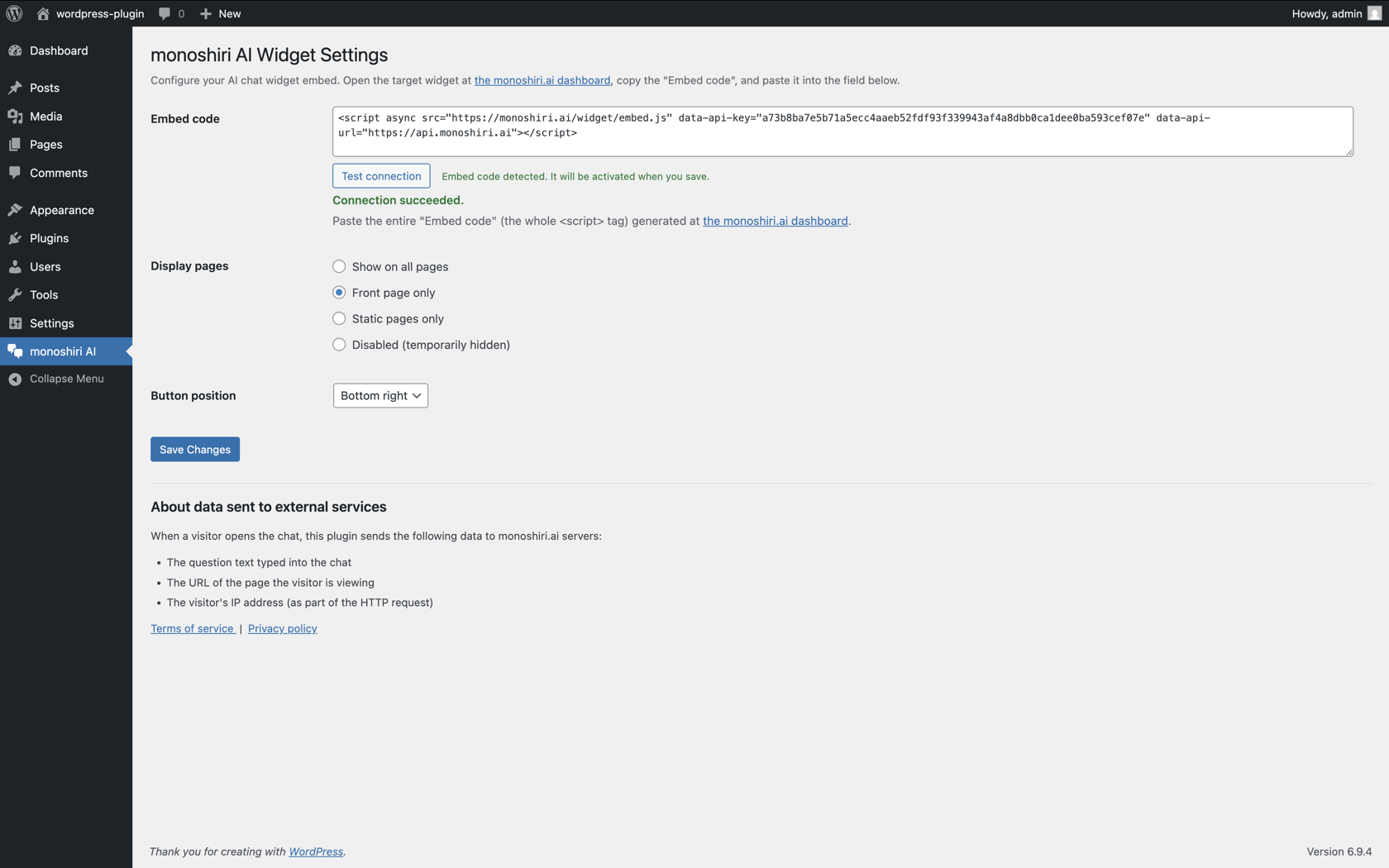The height and width of the screenshot is (868, 1389).
Task: Select the Show on all pages option
Action: coord(339,266)
